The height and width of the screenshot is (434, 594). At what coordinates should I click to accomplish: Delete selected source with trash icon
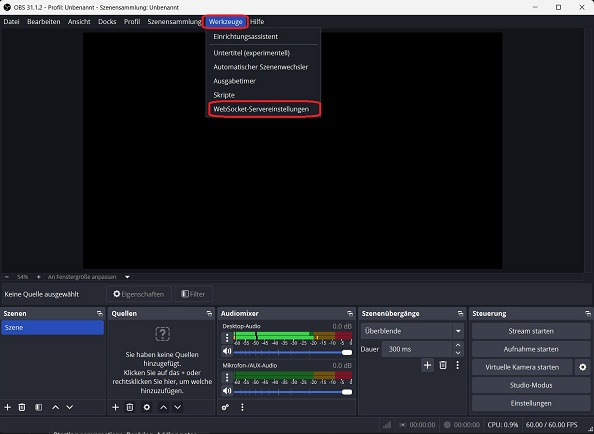[x=130, y=407]
